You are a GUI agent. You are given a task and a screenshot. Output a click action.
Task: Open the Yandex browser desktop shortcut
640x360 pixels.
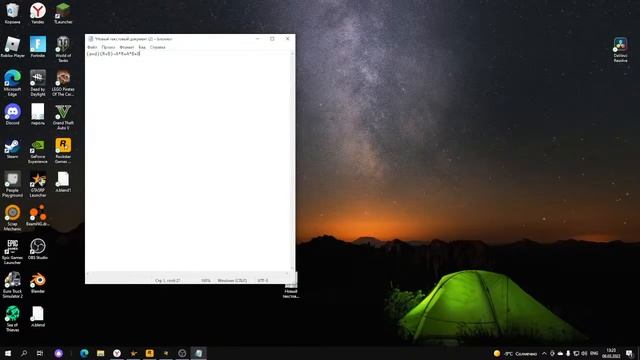point(38,13)
